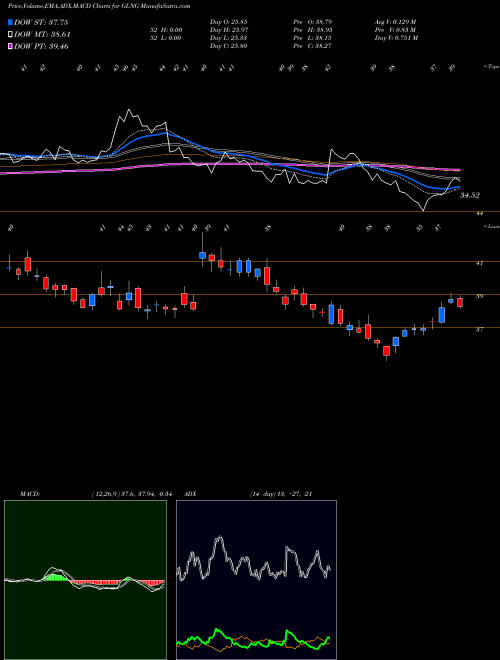Click the 37 price axis label
The width and height of the screenshot is (500, 660).
(479, 330)
